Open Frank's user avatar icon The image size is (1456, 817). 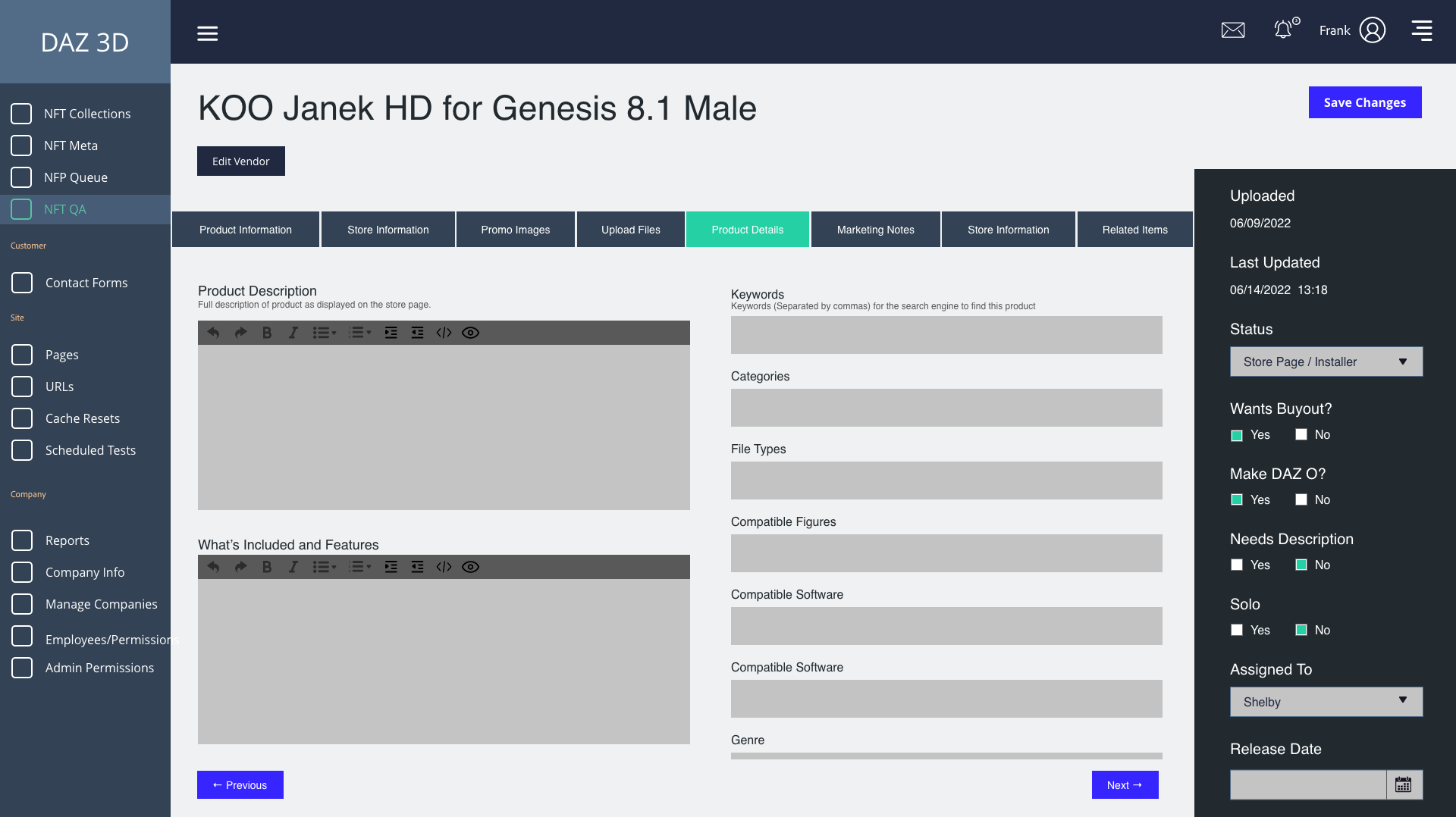pos(1373,30)
